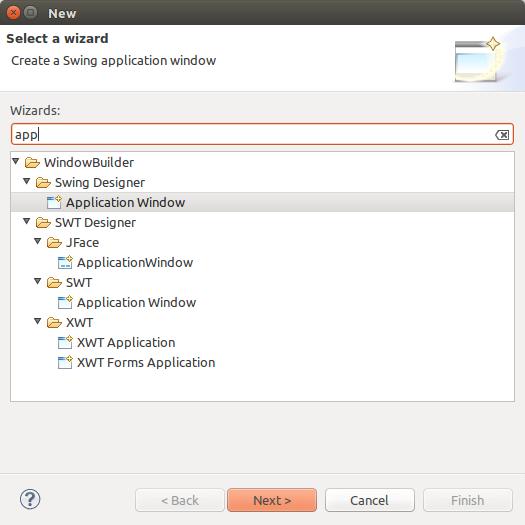Select the JFace label

pos(82,243)
